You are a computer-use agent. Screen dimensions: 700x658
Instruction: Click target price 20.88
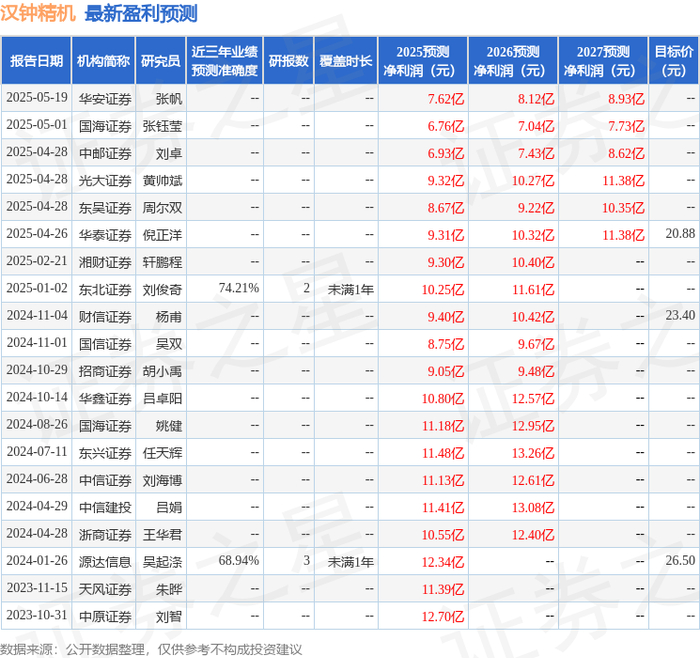680,233
